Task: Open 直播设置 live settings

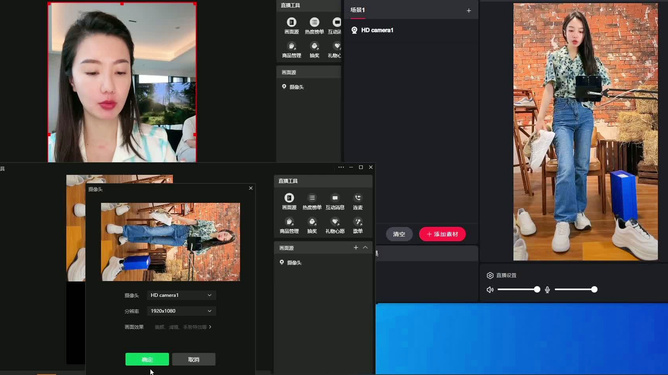Action: (x=501, y=275)
